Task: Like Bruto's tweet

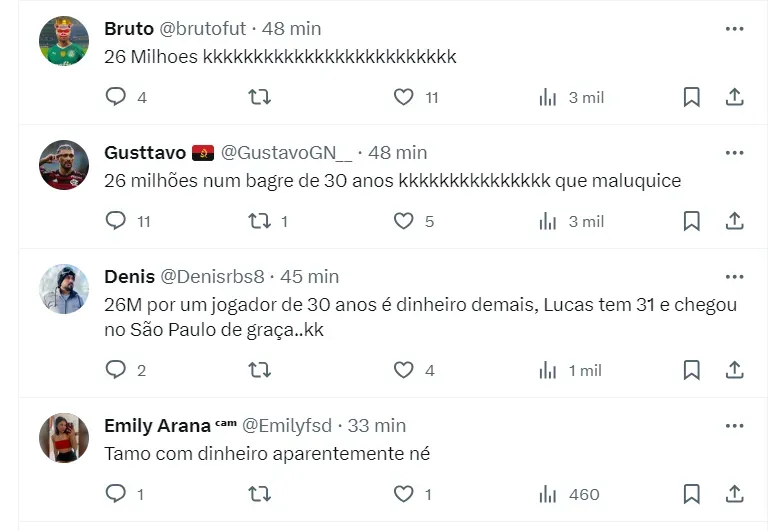Action: [x=403, y=97]
